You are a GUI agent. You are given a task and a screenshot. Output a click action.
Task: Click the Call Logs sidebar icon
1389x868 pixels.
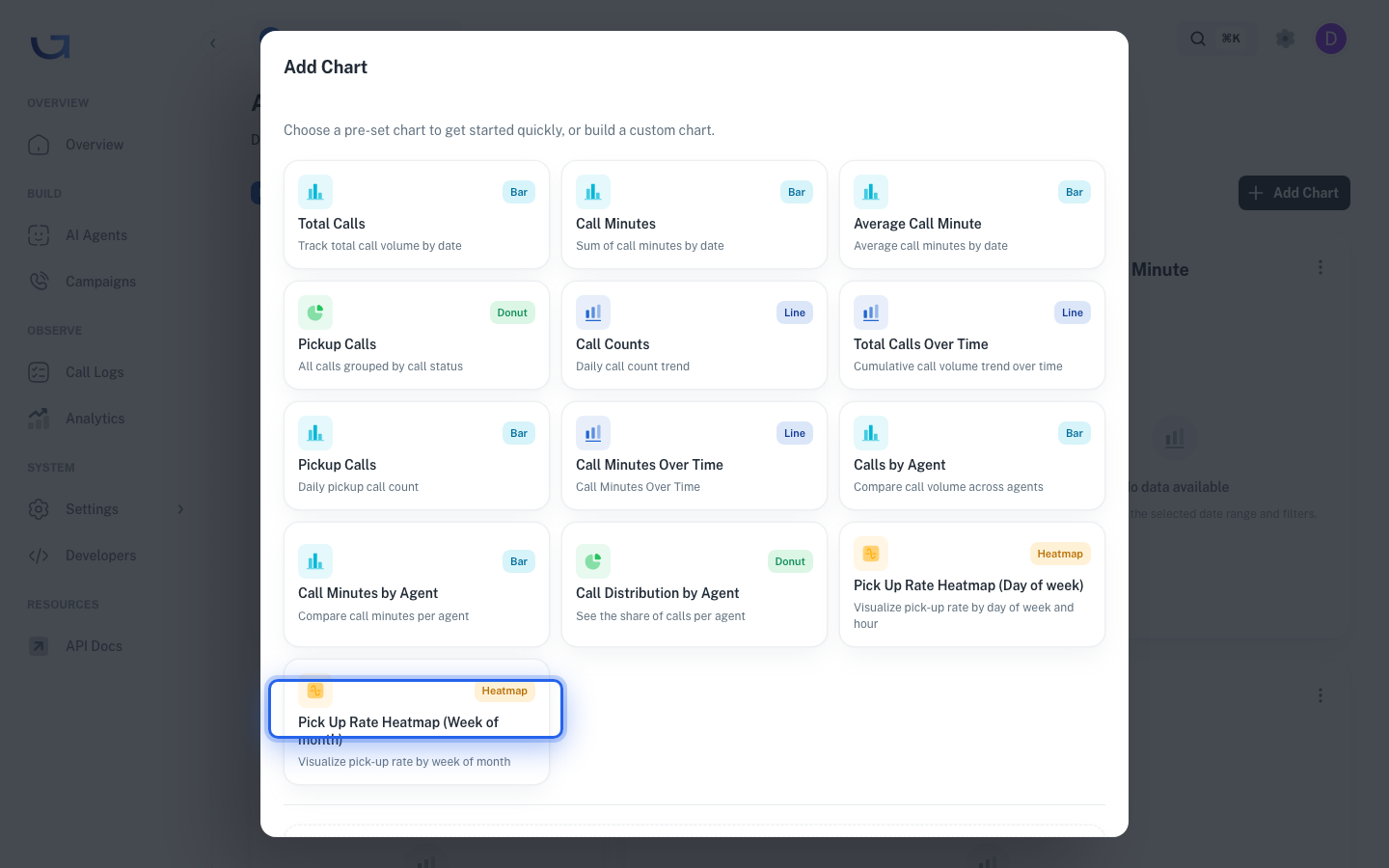pos(39,372)
